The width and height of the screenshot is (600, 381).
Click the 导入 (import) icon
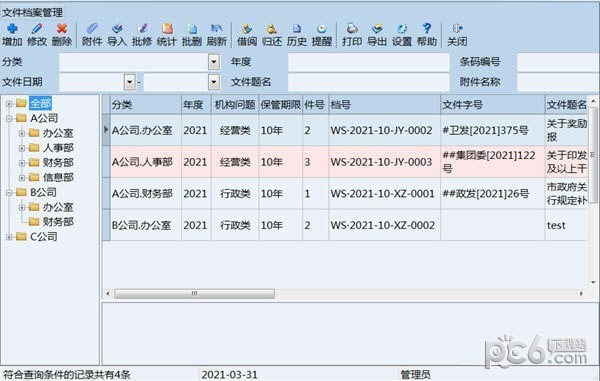[117, 28]
